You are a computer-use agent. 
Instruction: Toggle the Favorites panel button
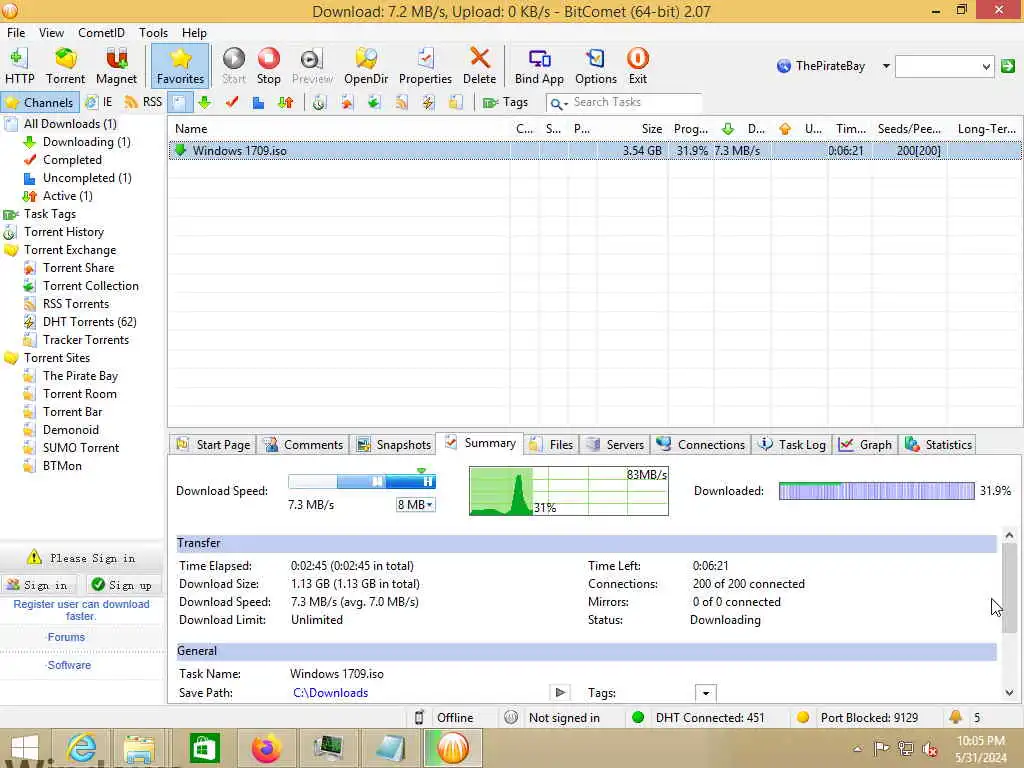(x=180, y=66)
